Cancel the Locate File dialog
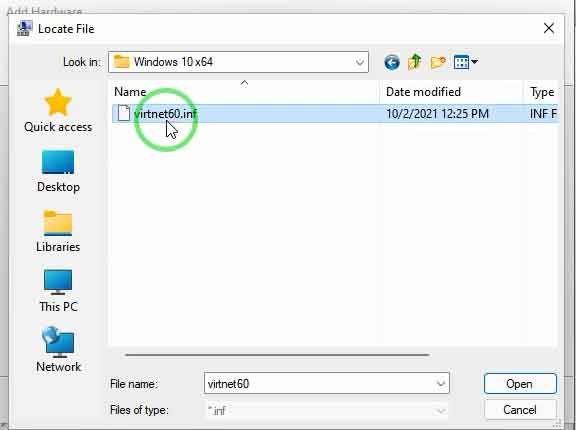Image resolution: width=576 pixels, height=430 pixels. point(520,409)
